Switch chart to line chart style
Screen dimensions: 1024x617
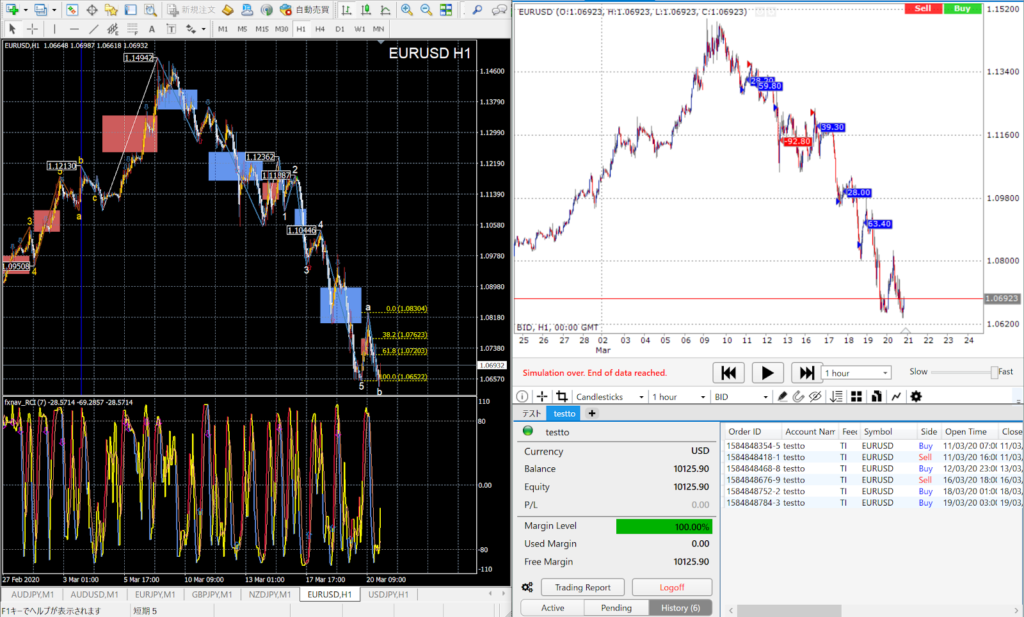coord(385,10)
